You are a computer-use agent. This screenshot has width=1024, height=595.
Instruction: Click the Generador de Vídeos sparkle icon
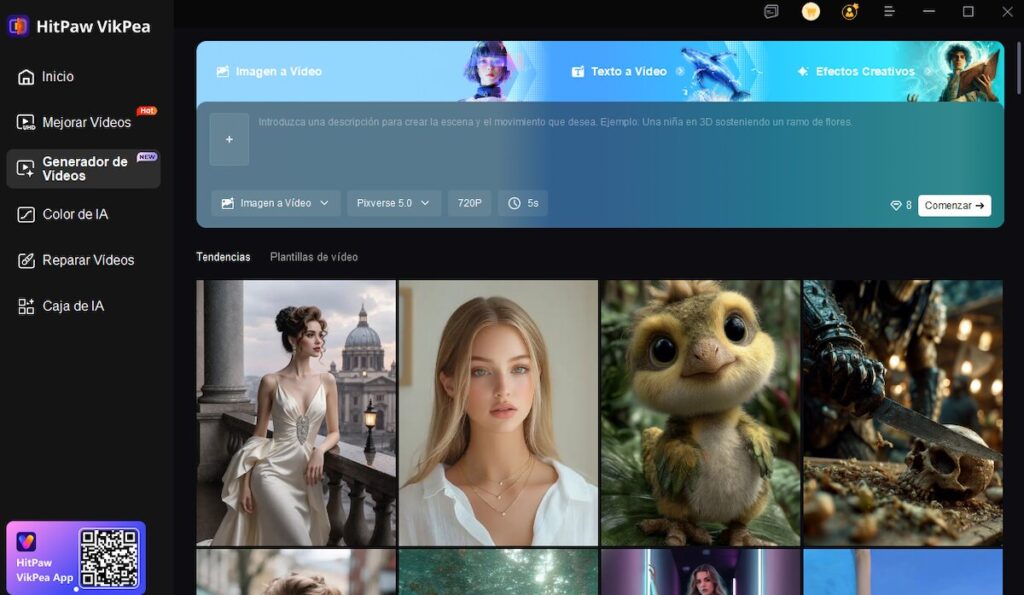coord(25,169)
